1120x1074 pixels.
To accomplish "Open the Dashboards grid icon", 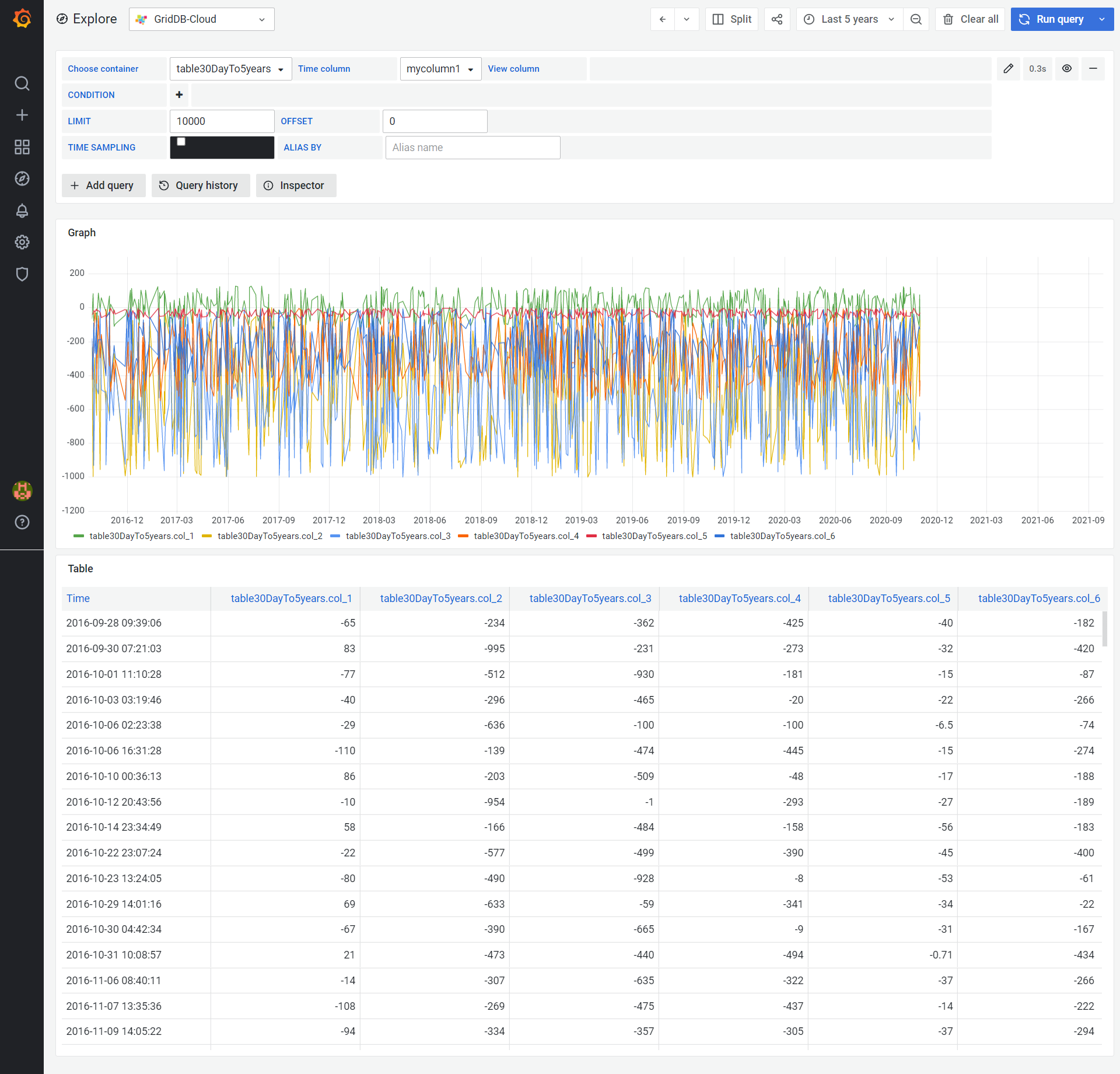I will 22,147.
